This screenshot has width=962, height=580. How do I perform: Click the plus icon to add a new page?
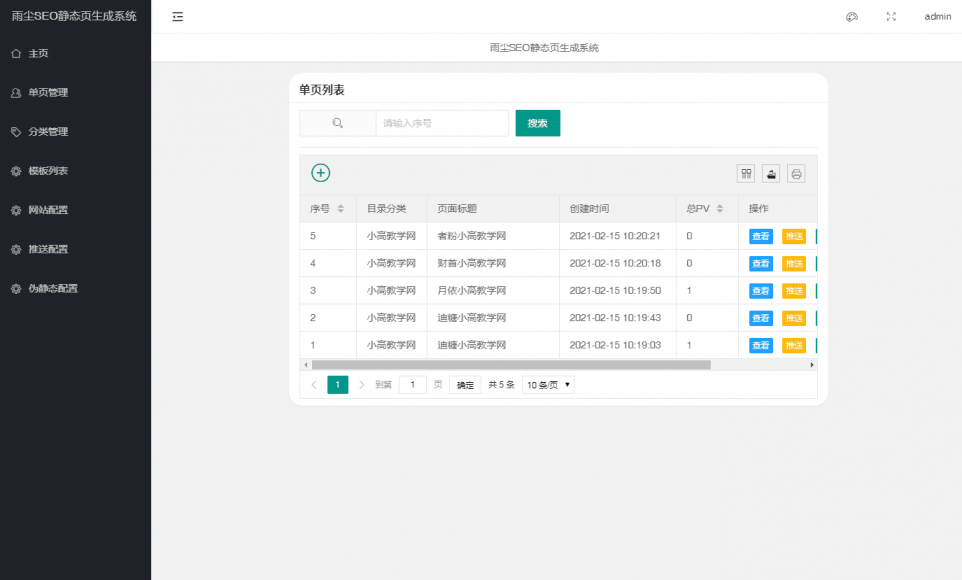pyautogui.click(x=320, y=172)
